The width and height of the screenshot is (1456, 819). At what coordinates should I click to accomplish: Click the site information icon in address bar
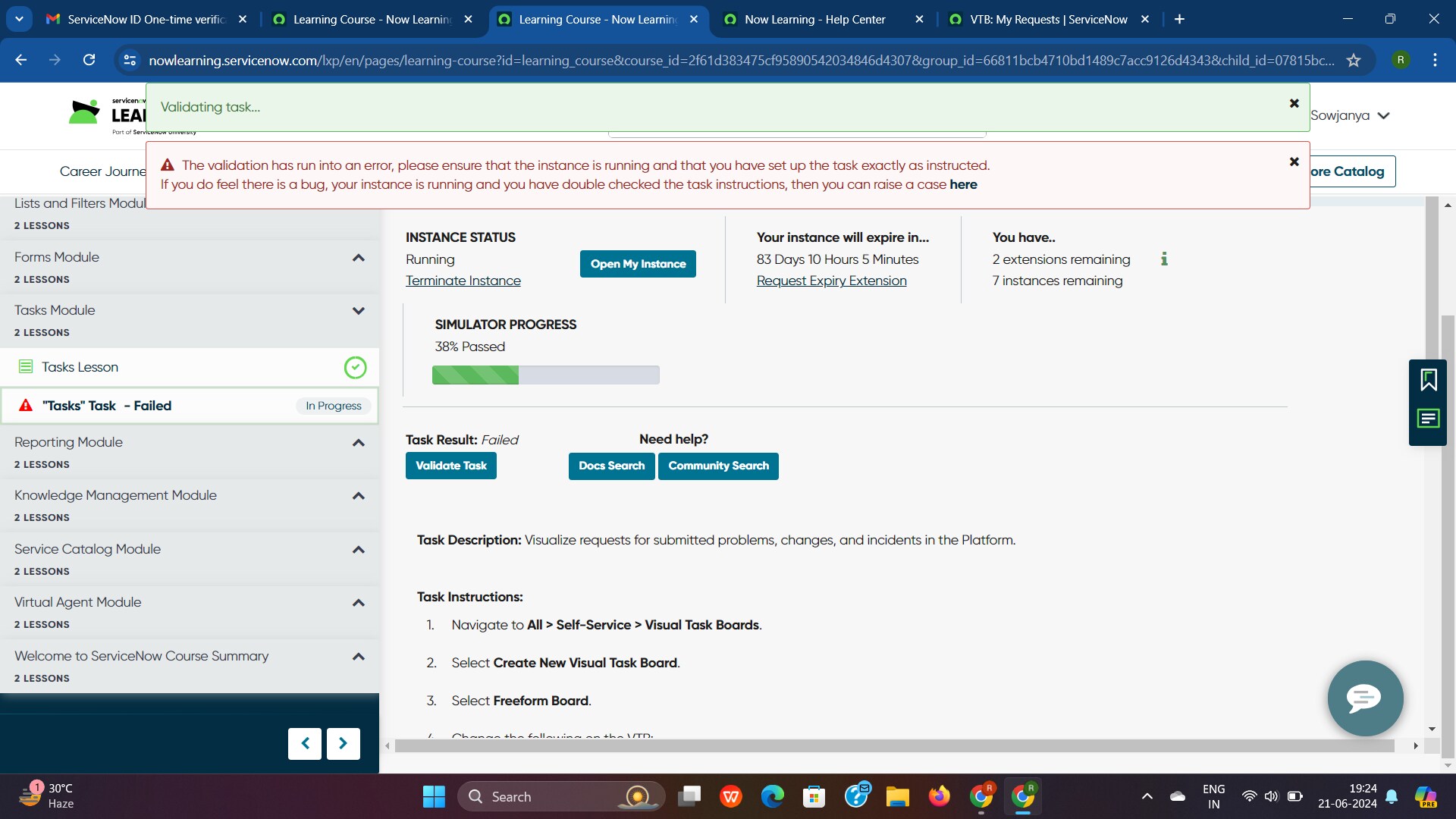[x=130, y=60]
